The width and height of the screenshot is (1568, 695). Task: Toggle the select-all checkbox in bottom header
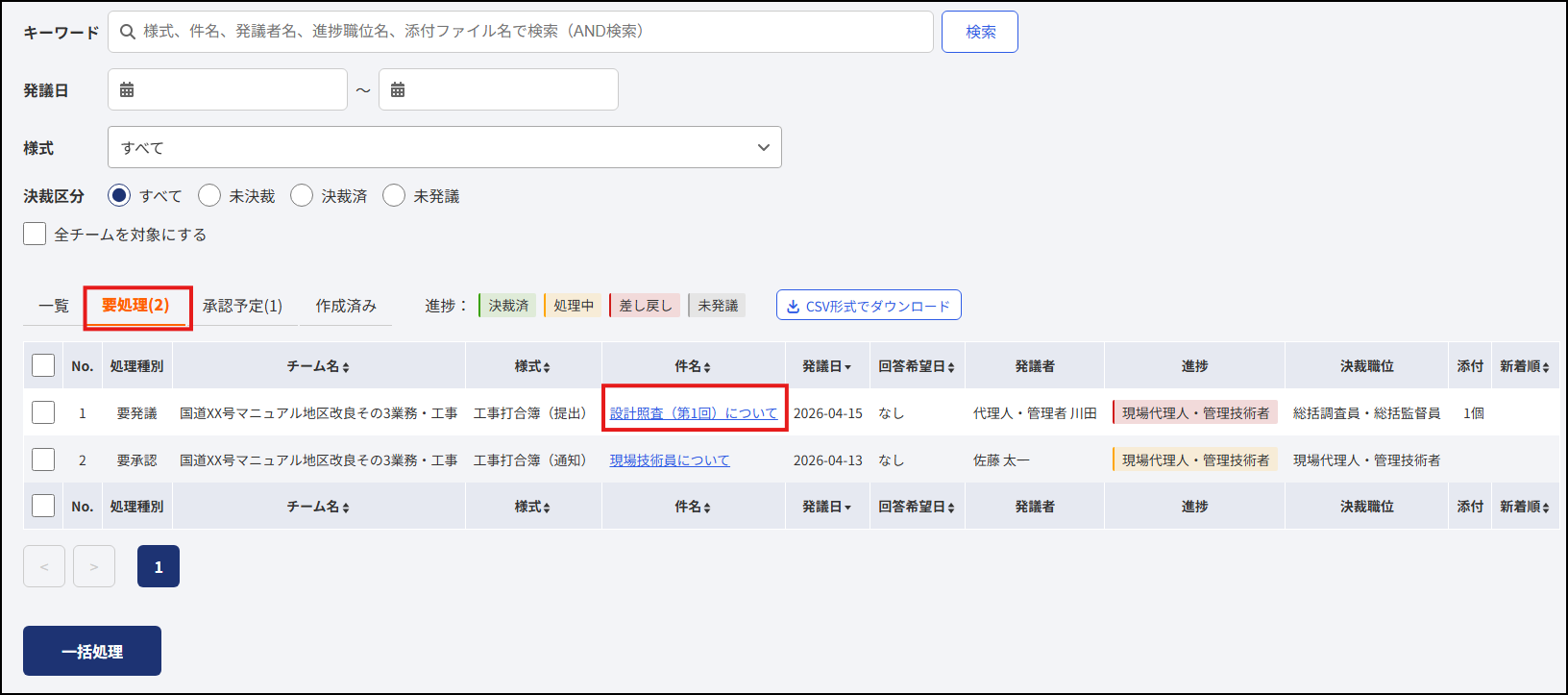(x=43, y=506)
